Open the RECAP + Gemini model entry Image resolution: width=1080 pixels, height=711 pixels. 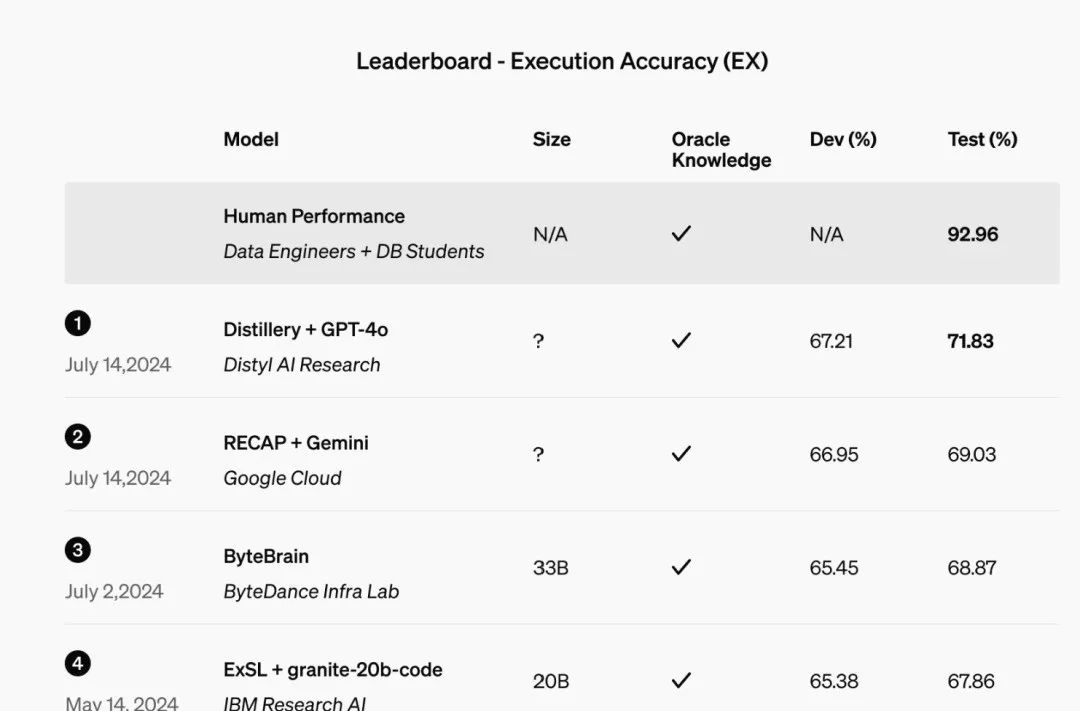coord(296,443)
